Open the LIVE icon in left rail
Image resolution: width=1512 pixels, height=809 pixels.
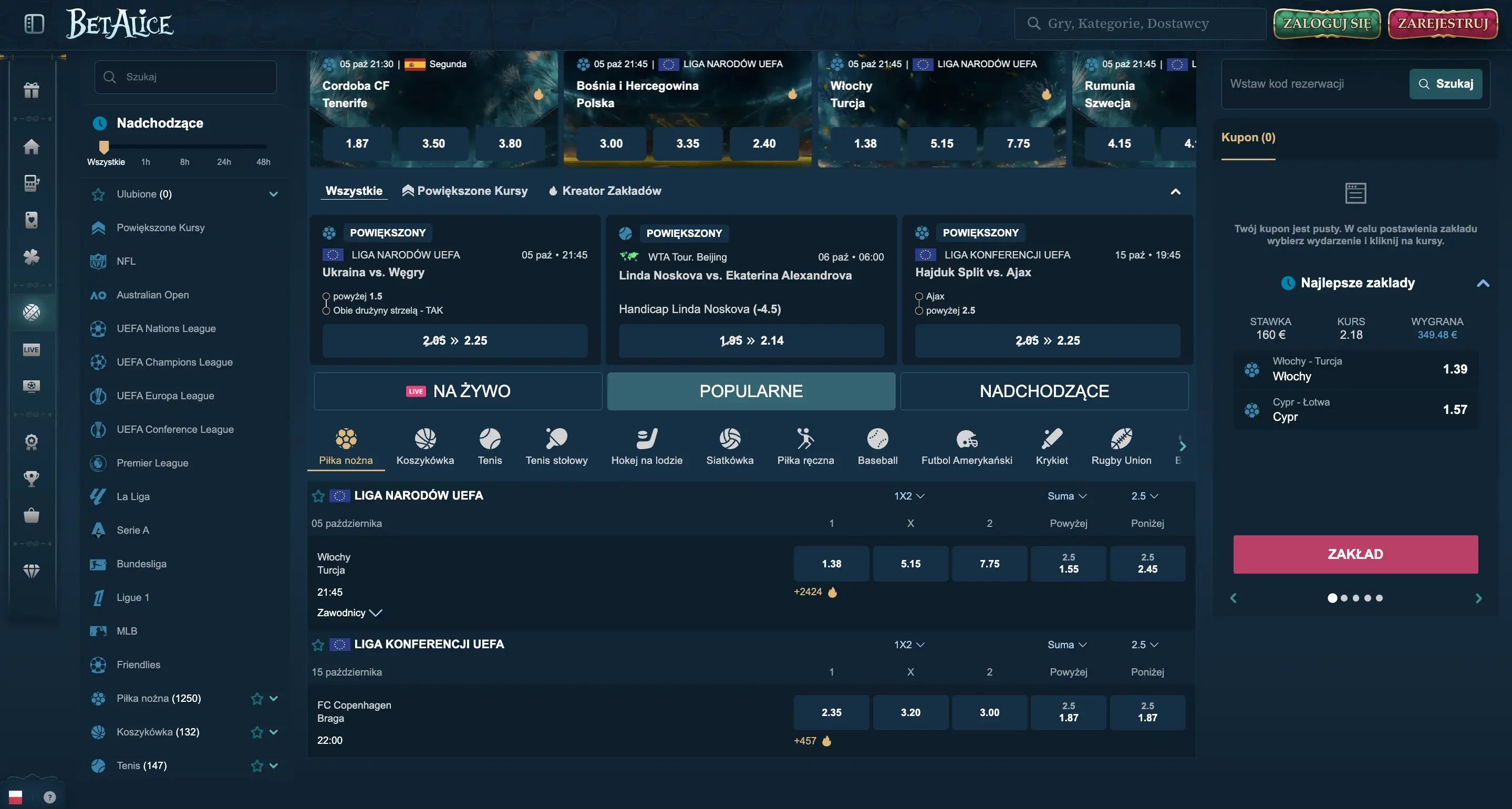tap(32, 349)
